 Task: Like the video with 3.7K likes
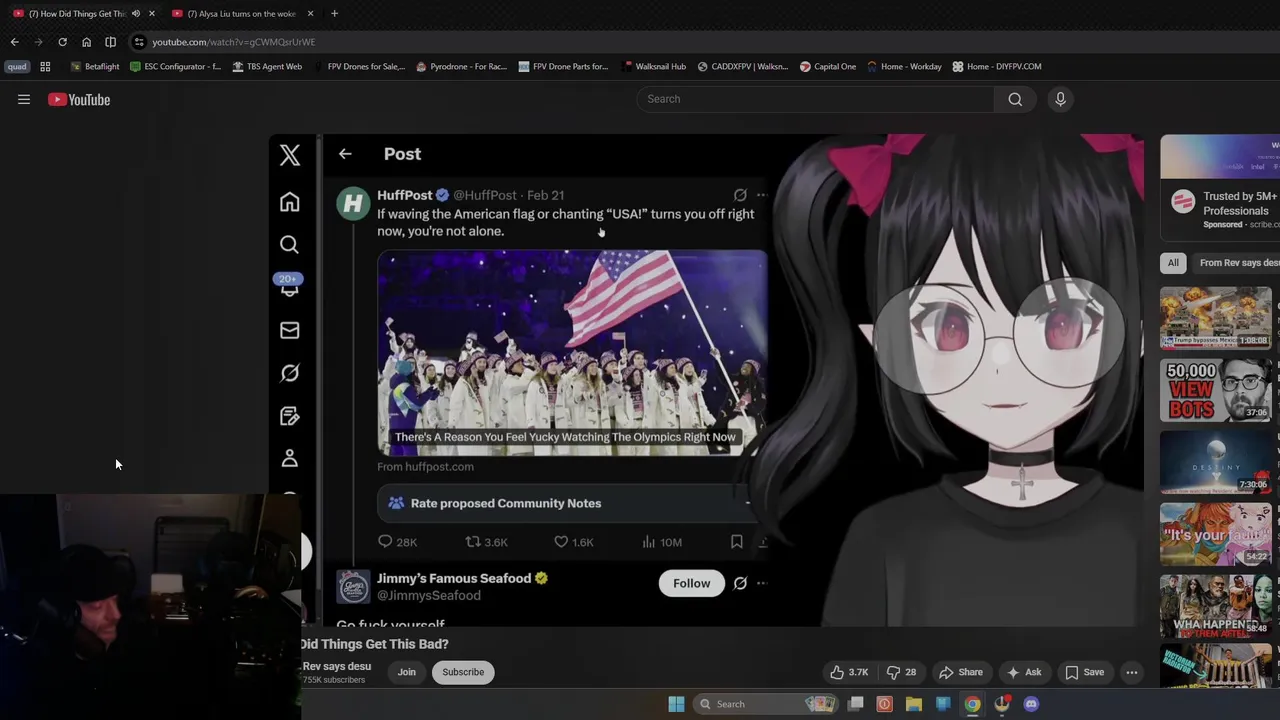point(849,672)
